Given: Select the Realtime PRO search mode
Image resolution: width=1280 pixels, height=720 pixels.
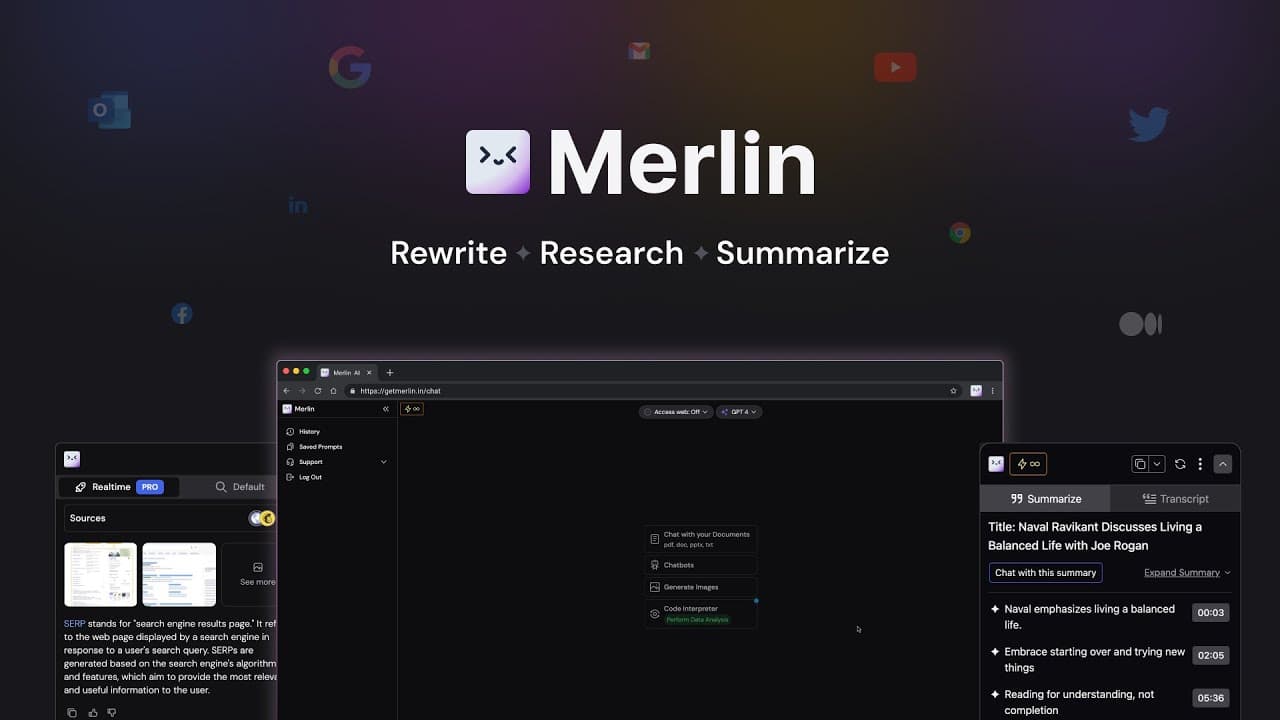Looking at the screenshot, I should [119, 487].
